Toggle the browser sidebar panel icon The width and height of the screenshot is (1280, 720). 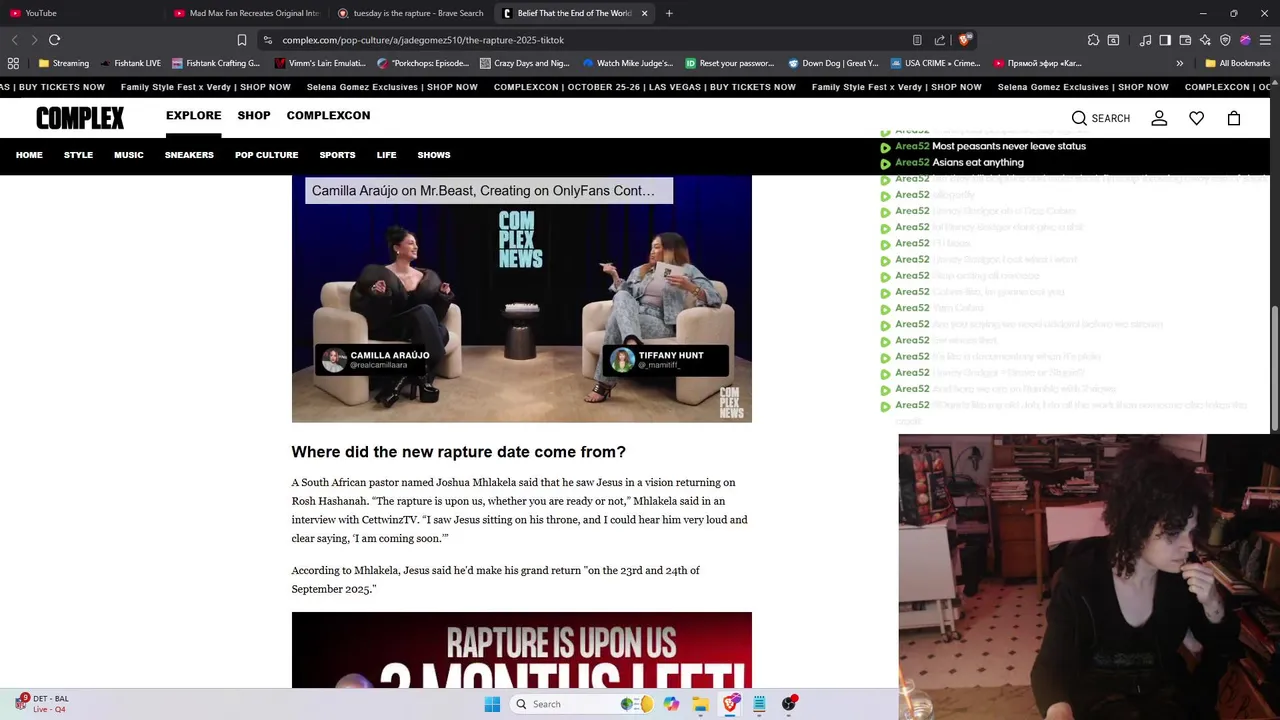[1165, 40]
